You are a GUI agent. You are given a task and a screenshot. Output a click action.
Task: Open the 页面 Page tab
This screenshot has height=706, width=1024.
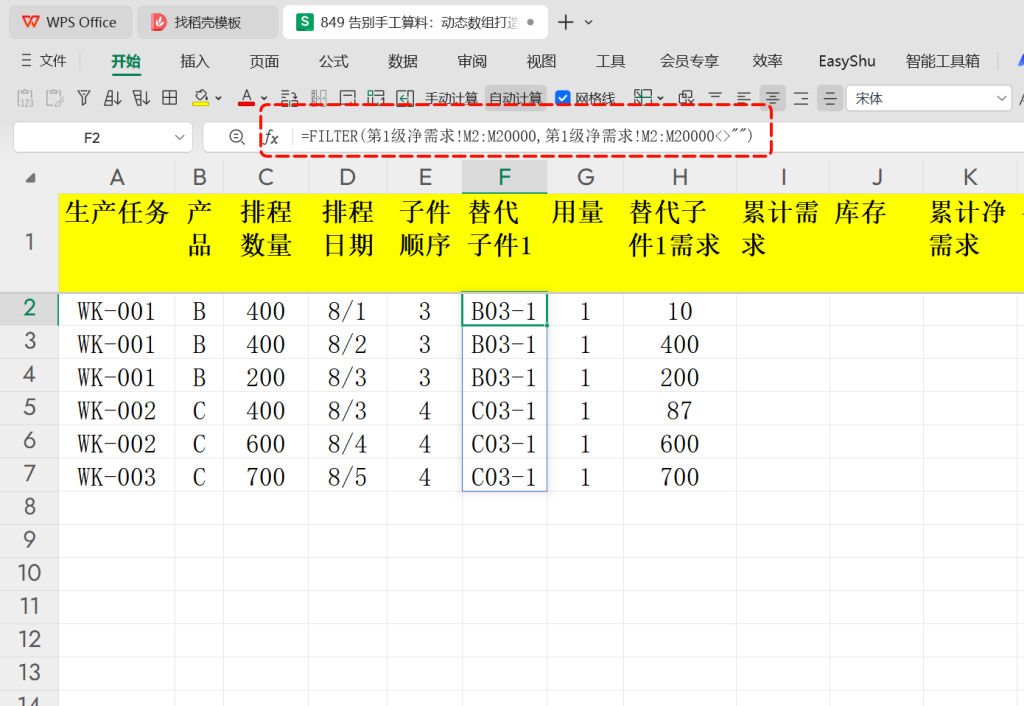tap(264, 61)
